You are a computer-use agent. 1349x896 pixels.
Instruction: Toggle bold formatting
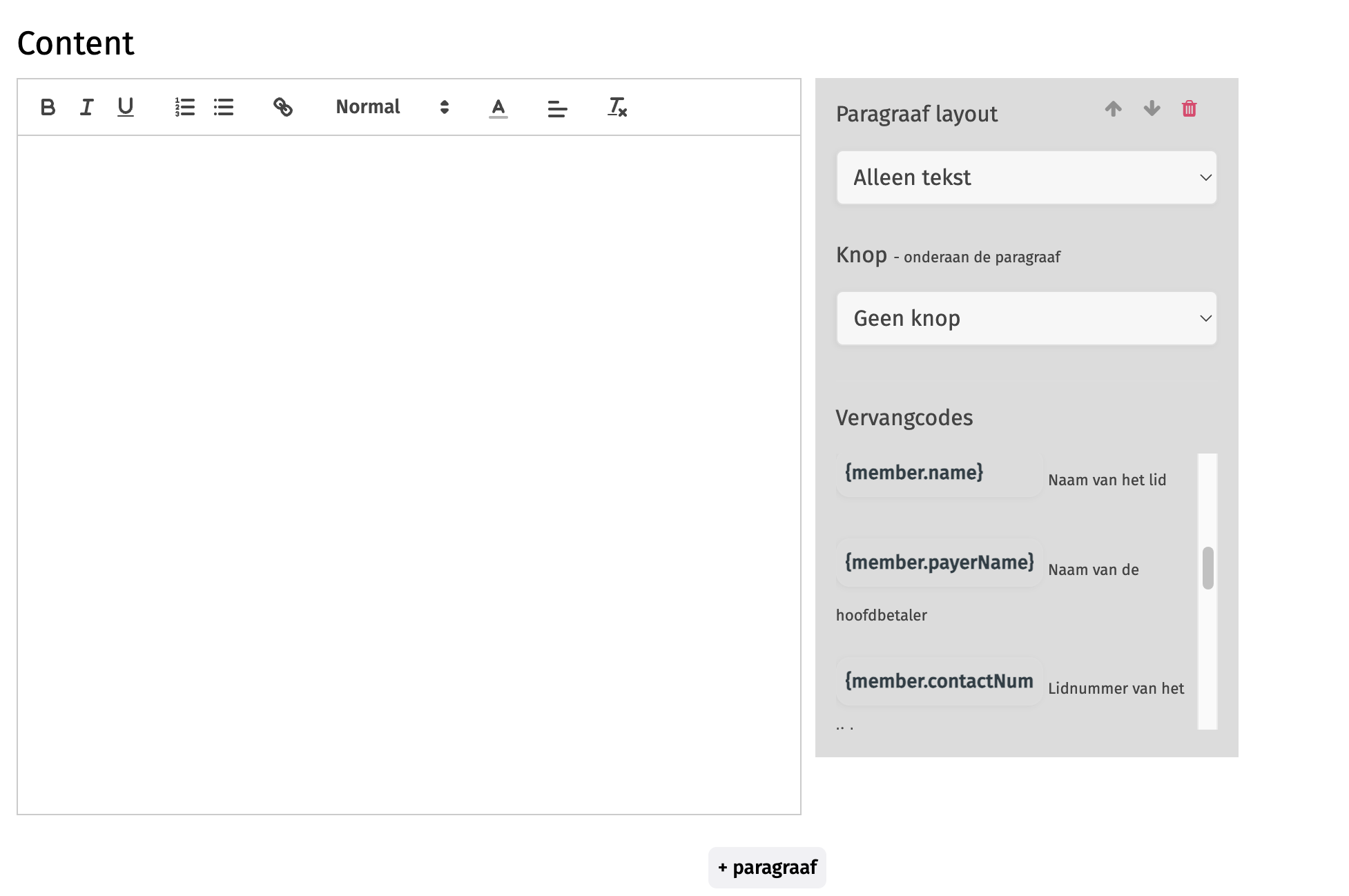pyautogui.click(x=48, y=107)
